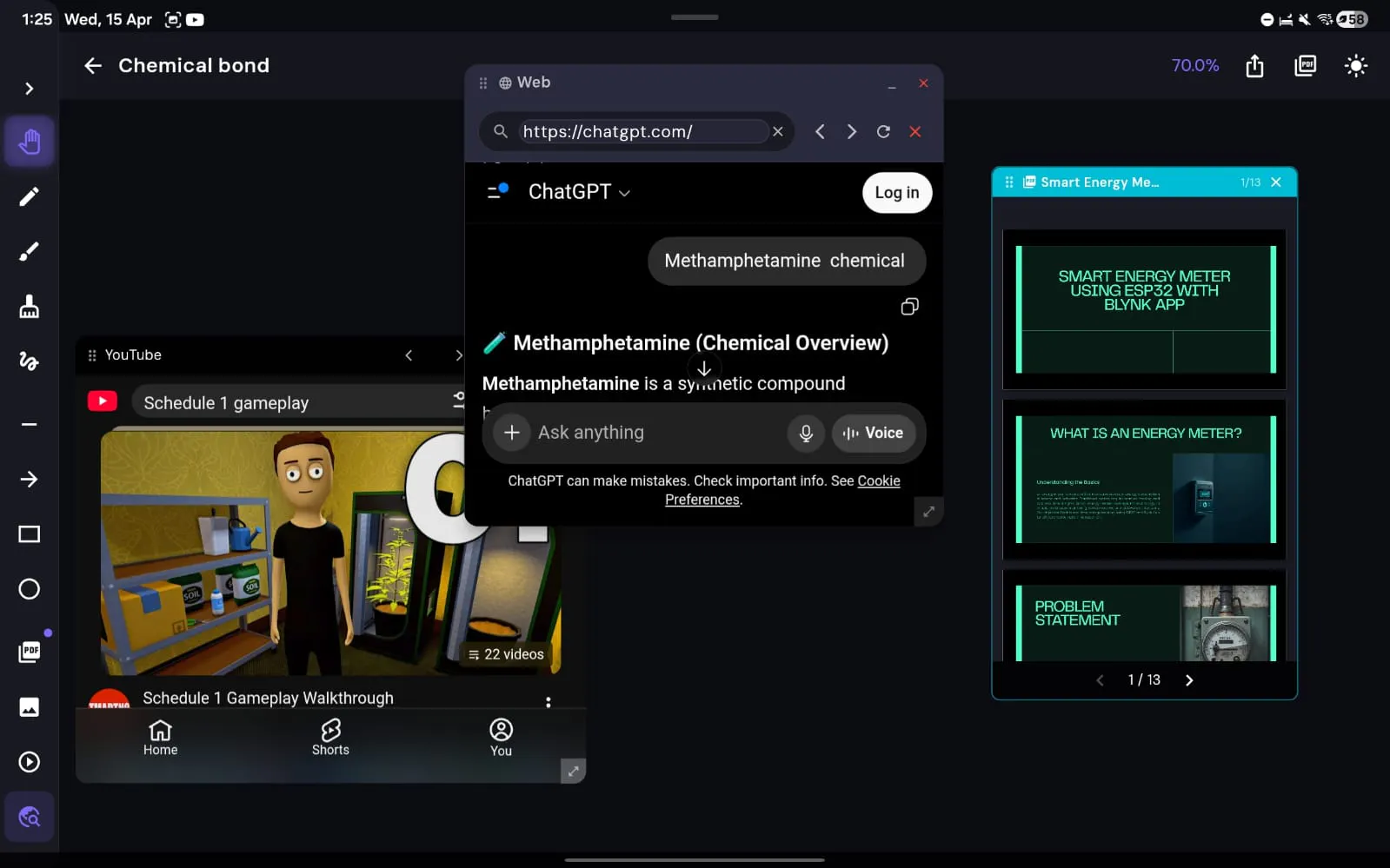Open the Problem Statement slide
The width and height of the screenshot is (1390, 868).
click(1144, 616)
